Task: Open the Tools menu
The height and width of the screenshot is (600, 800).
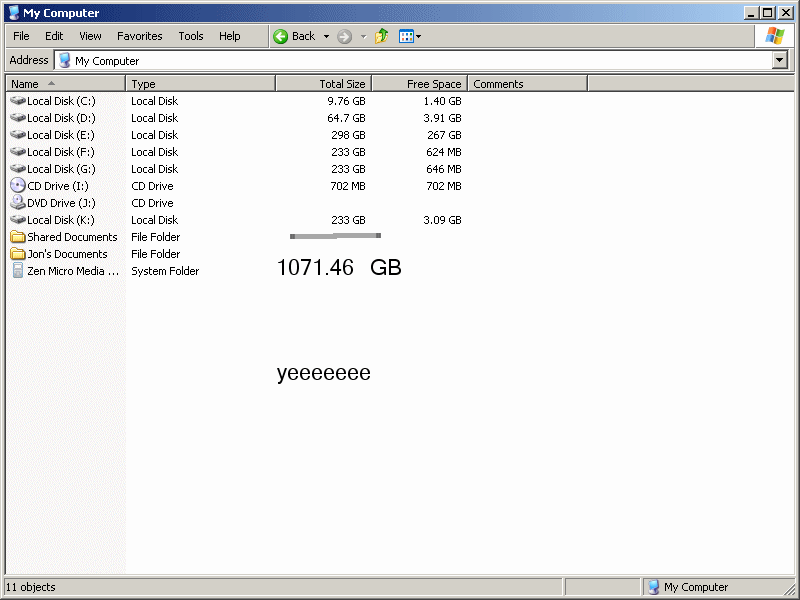Action: point(190,36)
